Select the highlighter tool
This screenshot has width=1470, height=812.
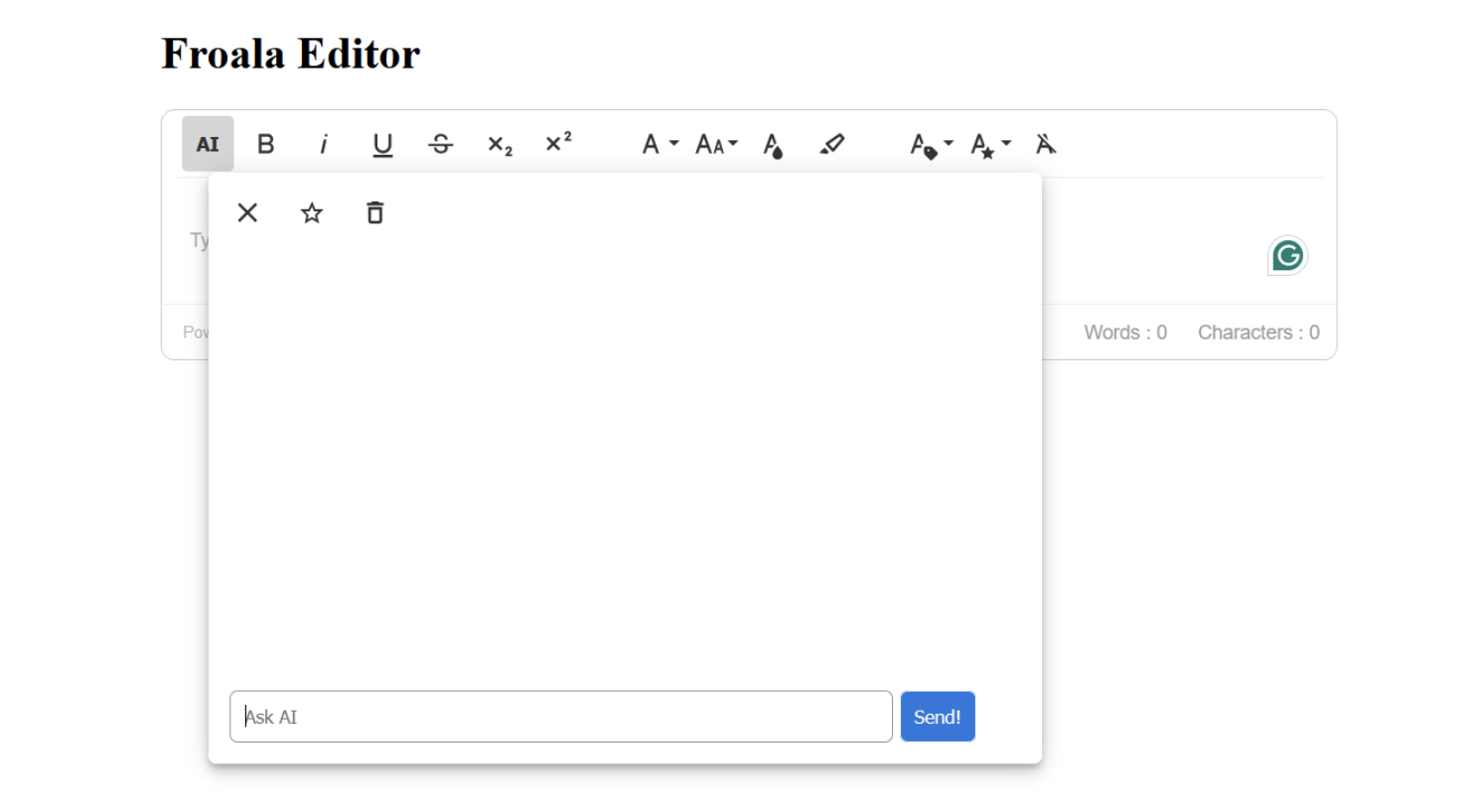click(x=832, y=145)
